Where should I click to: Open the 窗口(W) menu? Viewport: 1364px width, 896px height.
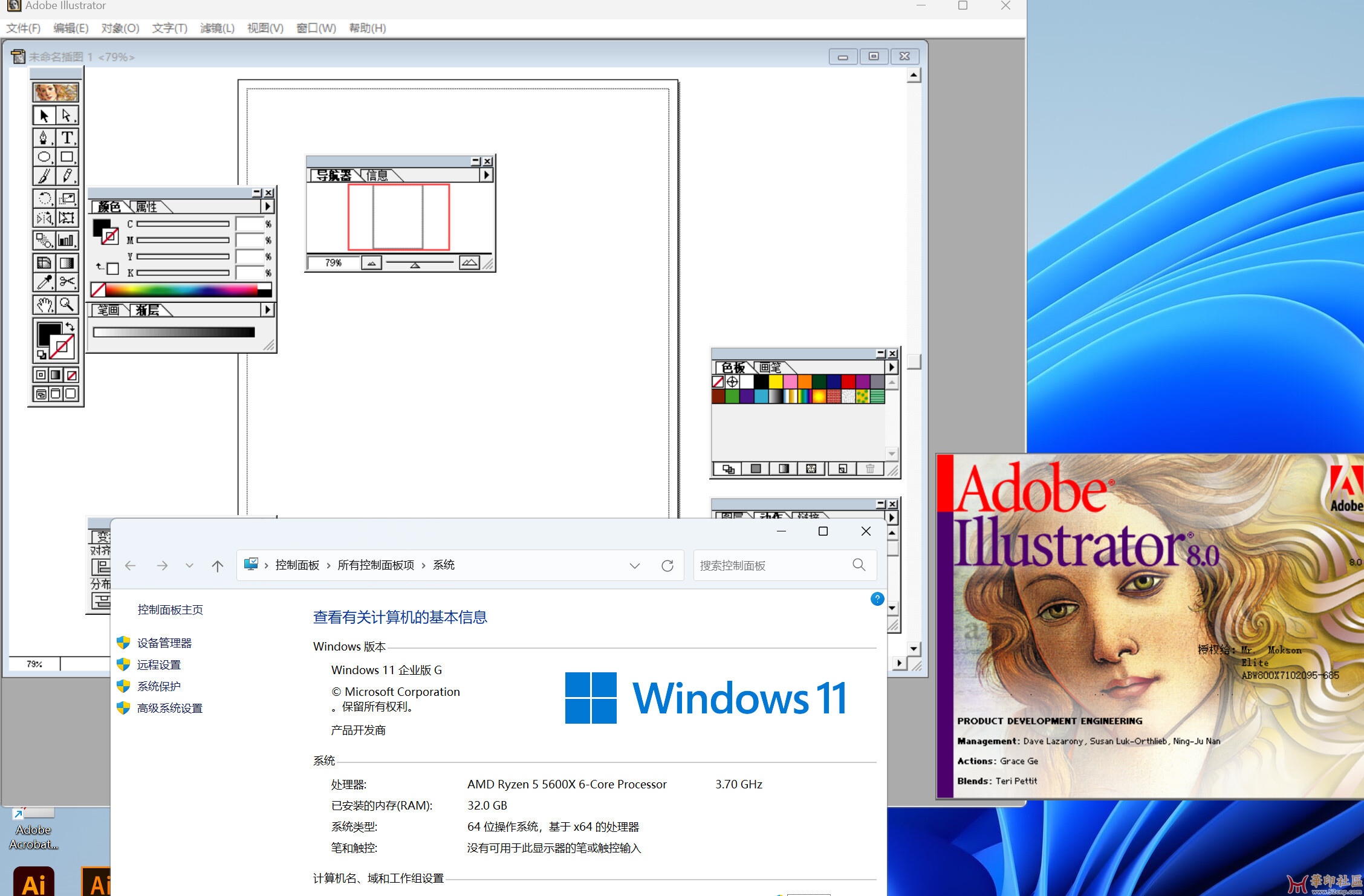coord(316,28)
